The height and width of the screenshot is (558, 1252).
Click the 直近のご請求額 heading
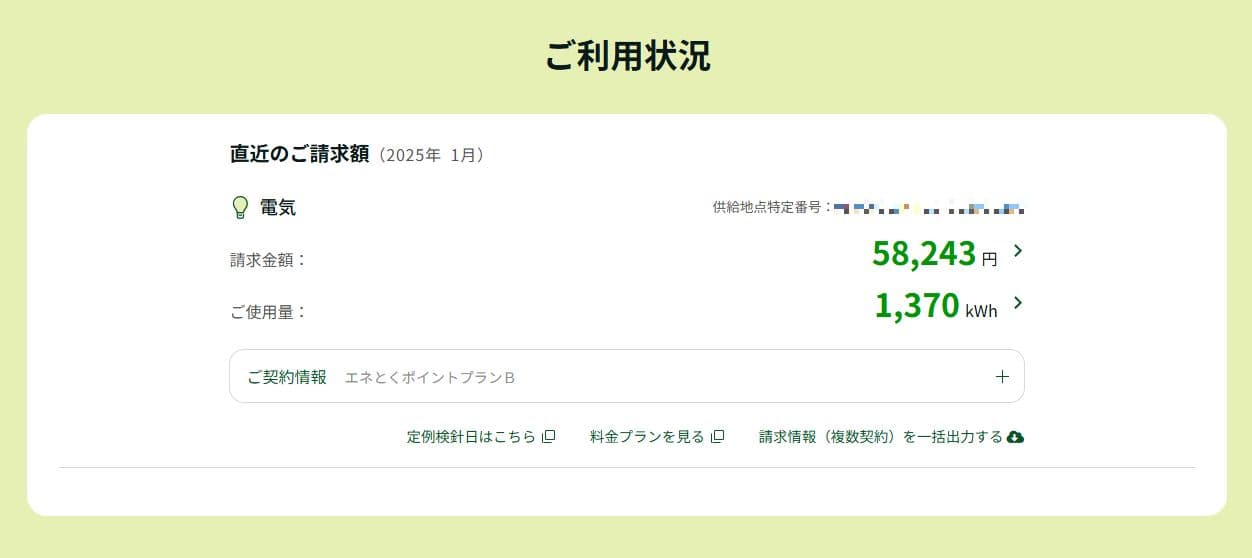tap(300, 154)
